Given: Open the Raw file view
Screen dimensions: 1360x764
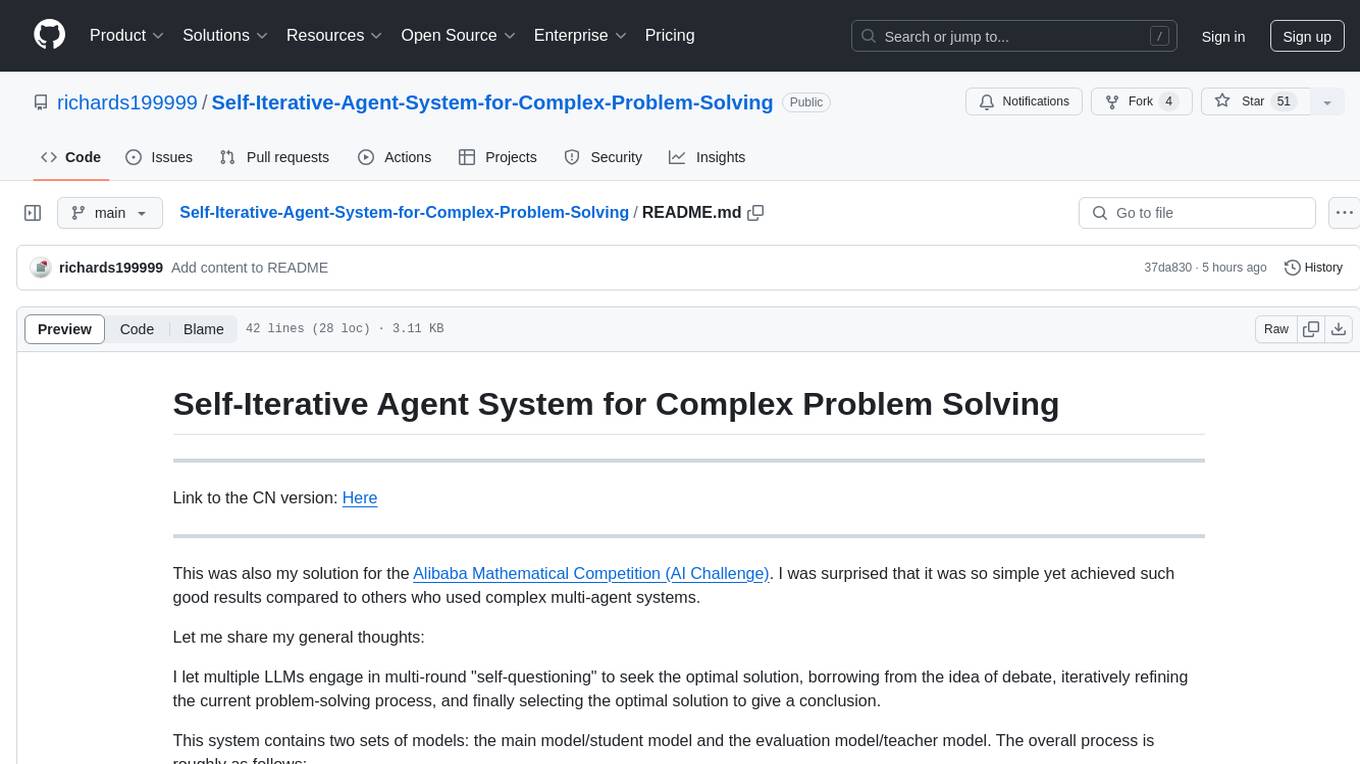Looking at the screenshot, I should coord(1276,329).
